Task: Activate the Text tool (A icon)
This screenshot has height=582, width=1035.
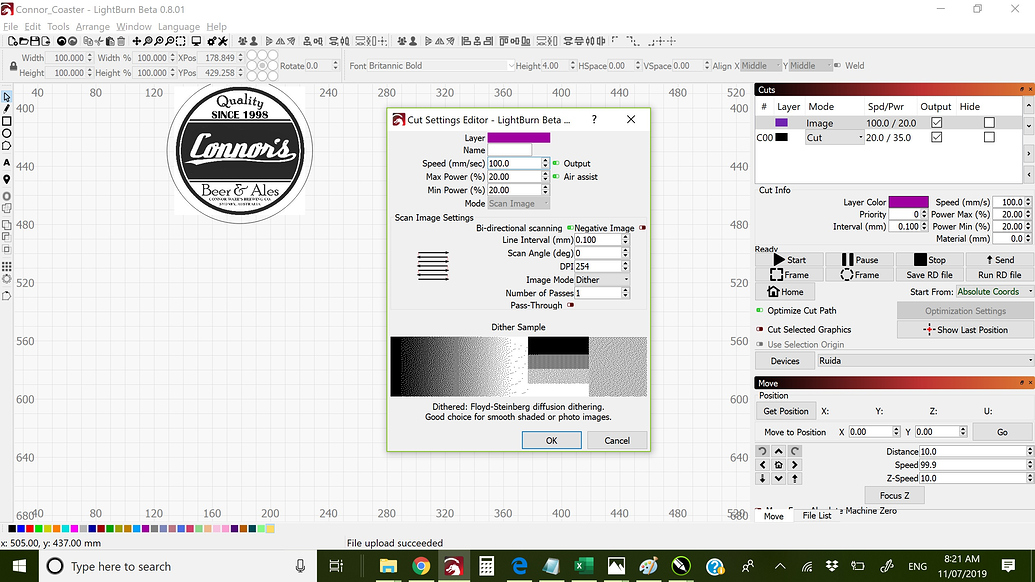Action: pyautogui.click(x=7, y=162)
